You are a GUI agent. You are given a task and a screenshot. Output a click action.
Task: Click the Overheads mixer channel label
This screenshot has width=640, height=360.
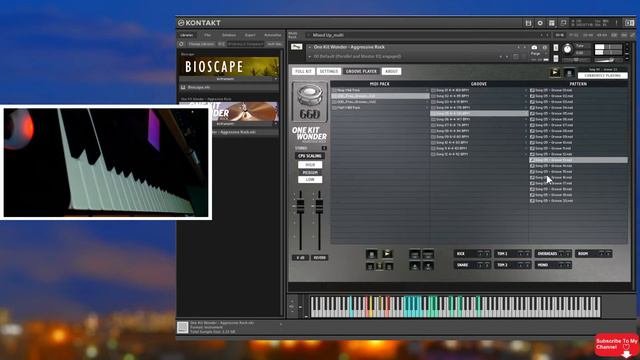coord(547,254)
